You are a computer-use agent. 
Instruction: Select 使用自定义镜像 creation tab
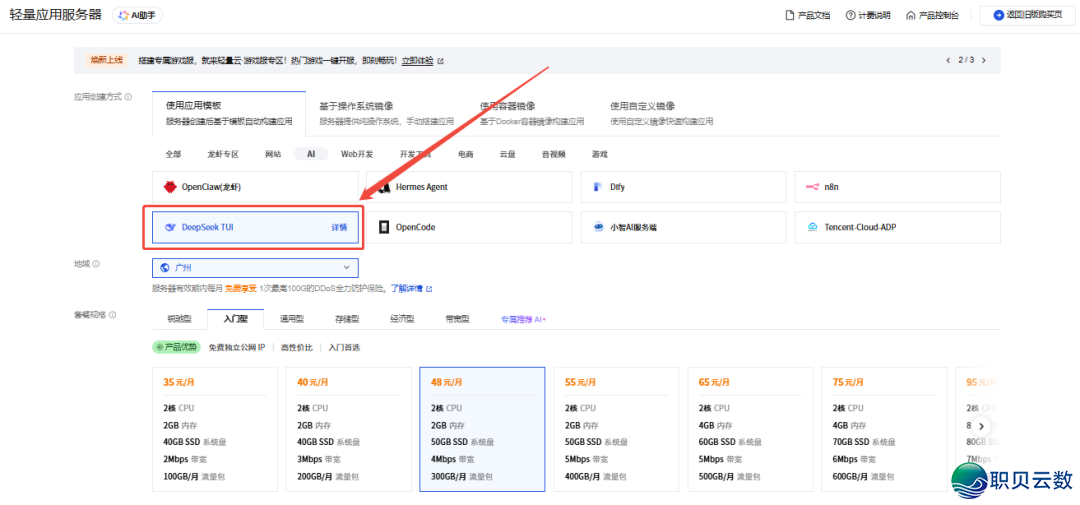coord(661,114)
